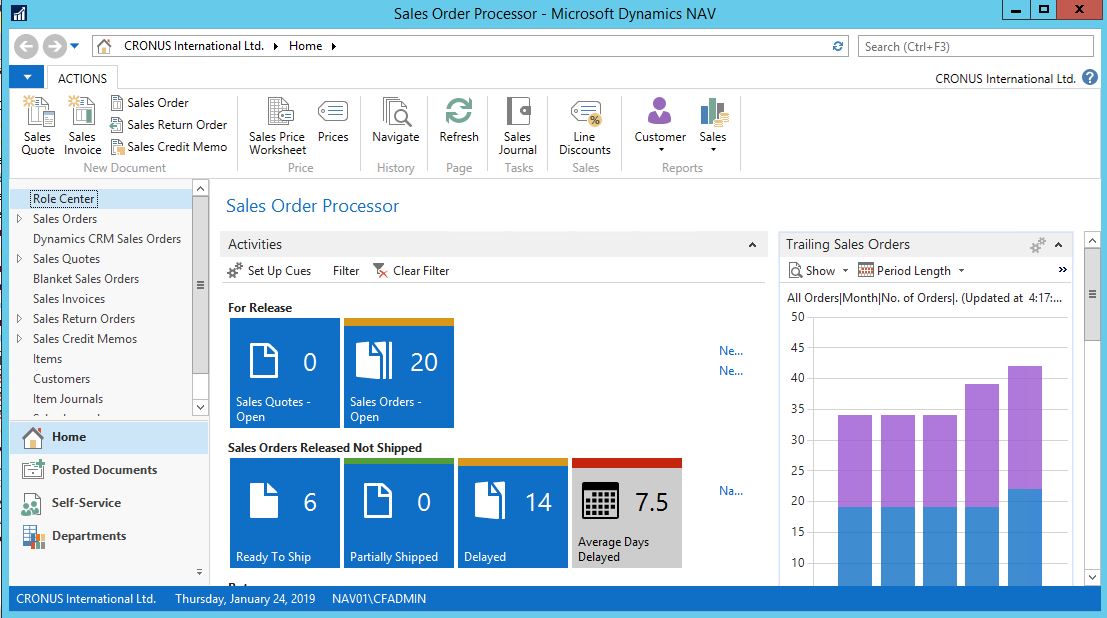Screen dimensions: 1107x618
Task: Open the Sales Invoice ribbon icon
Action: click(82, 125)
